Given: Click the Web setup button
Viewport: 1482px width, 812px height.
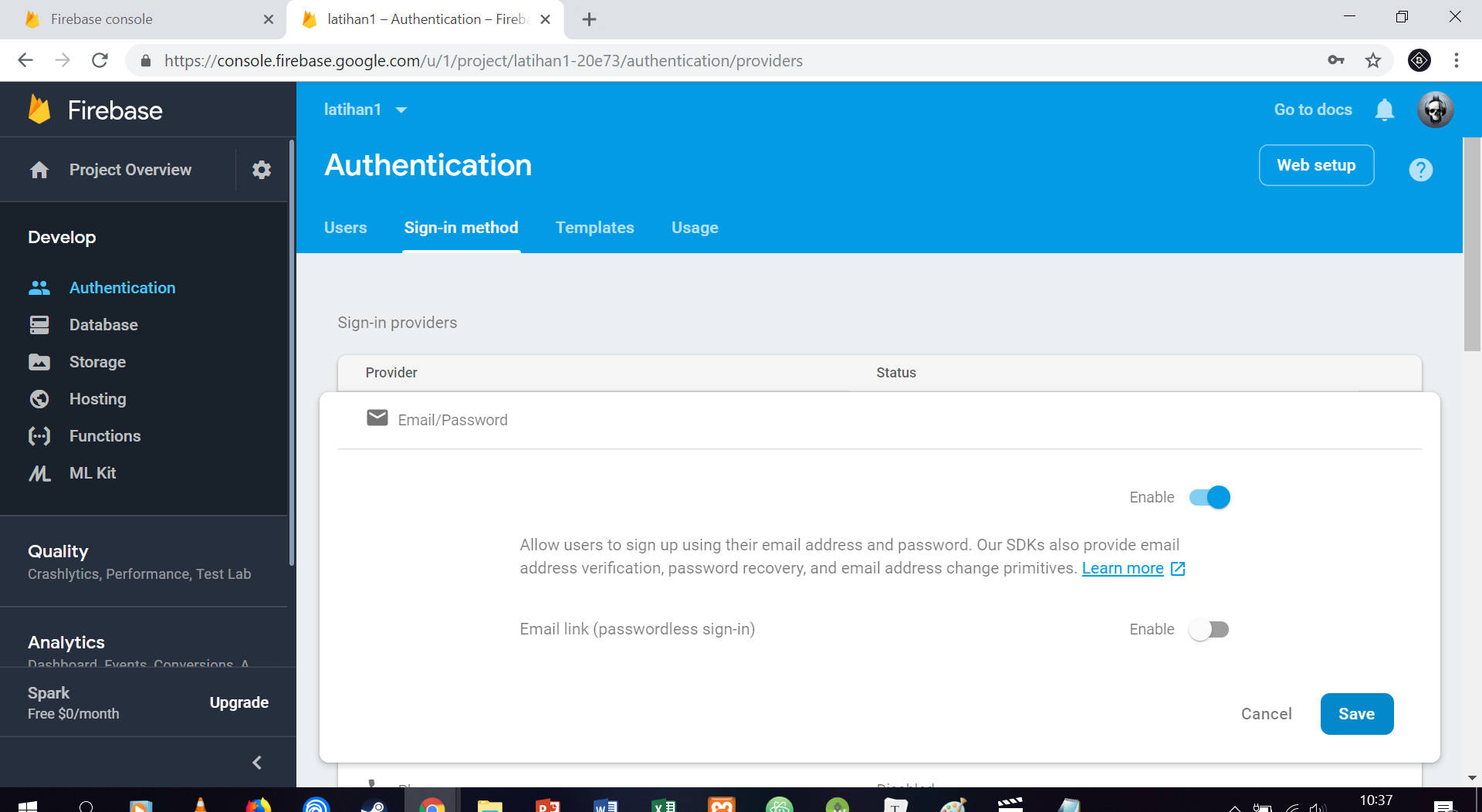Looking at the screenshot, I should 1316,165.
